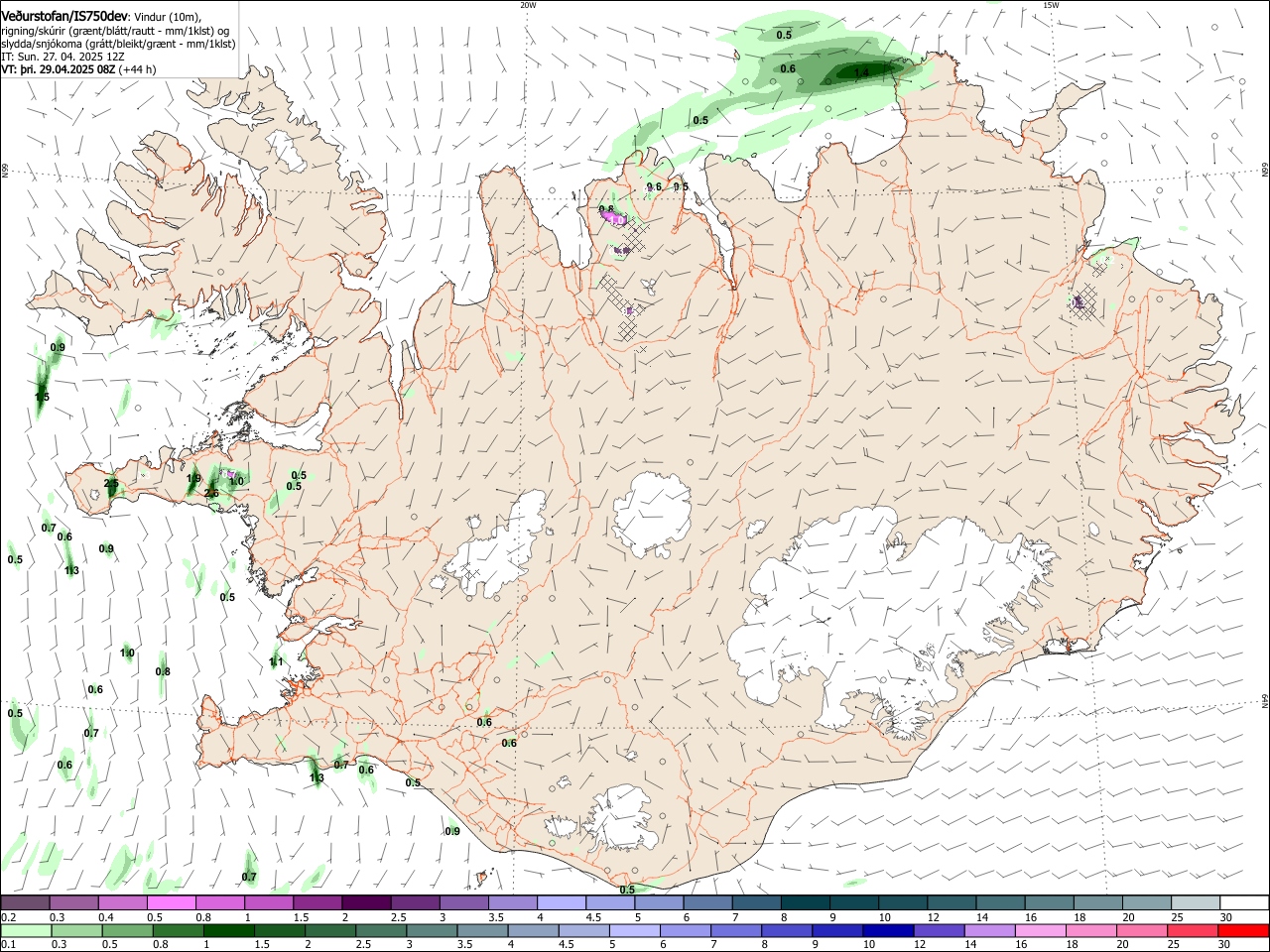Click the 'VT: þri. 29.04.2025 08Z (+44 h)' line
This screenshot has width=1270, height=952.
pos(78,69)
